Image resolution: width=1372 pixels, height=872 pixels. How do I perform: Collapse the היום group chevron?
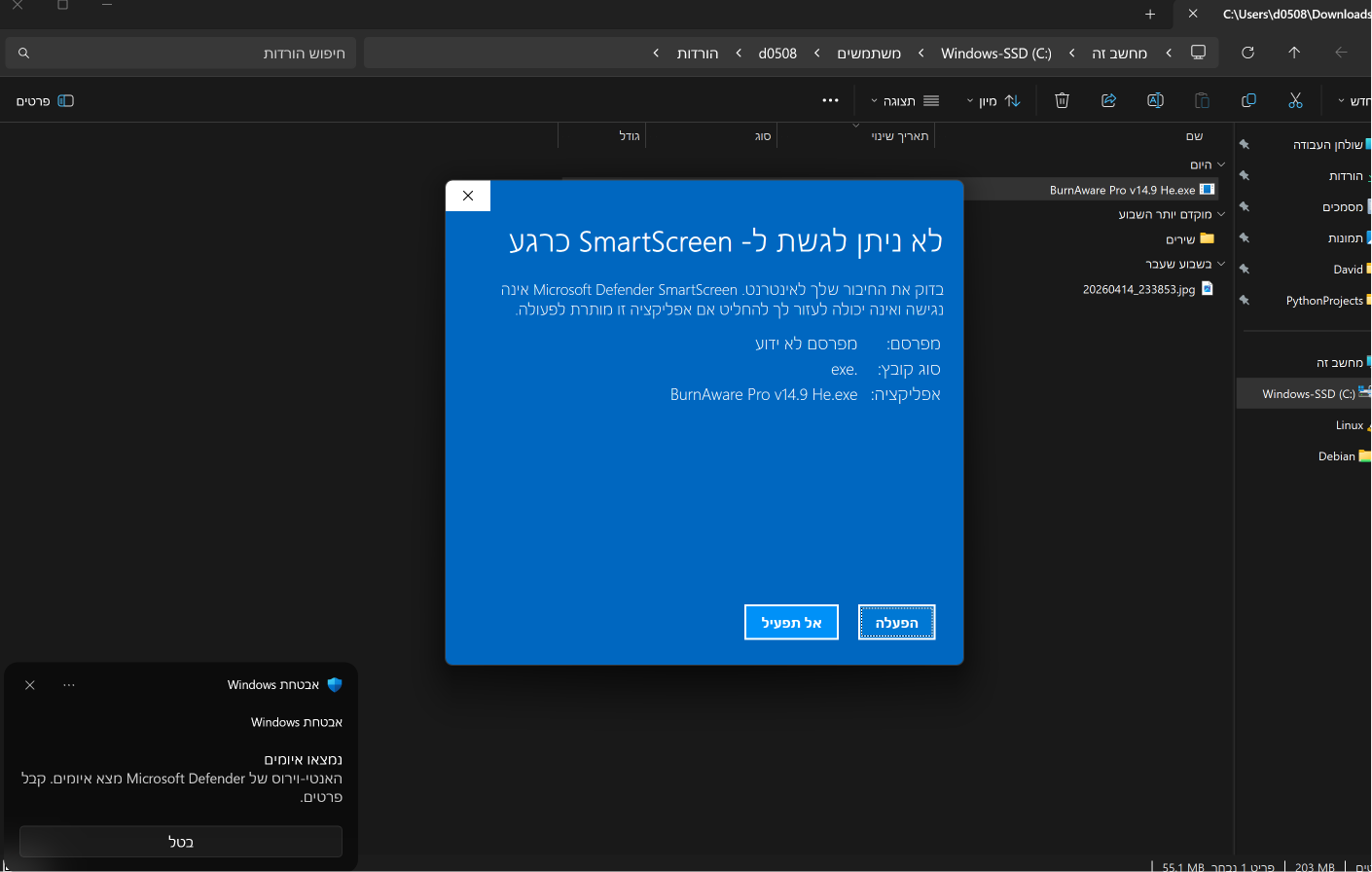[x=1221, y=164]
